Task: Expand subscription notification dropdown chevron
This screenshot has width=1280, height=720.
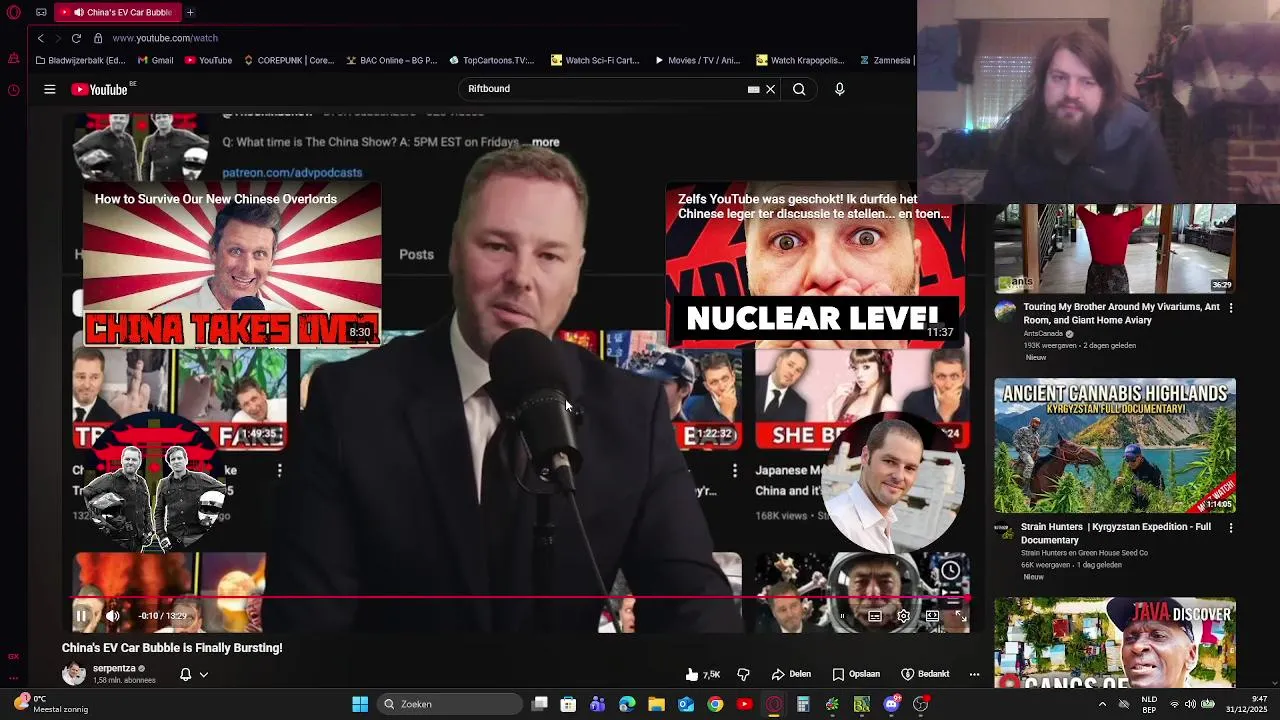Action: click(x=203, y=674)
